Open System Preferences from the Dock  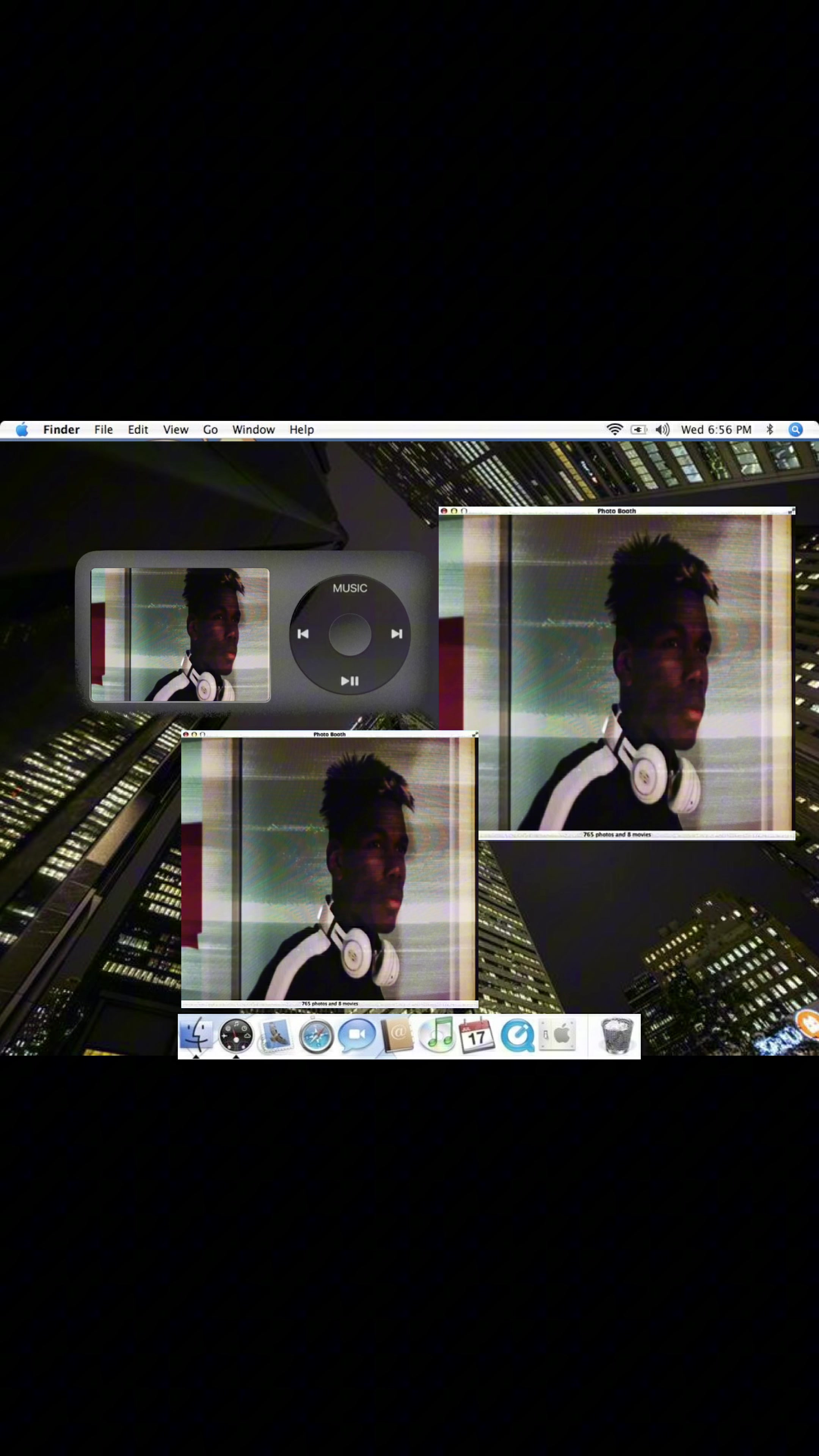557,1036
